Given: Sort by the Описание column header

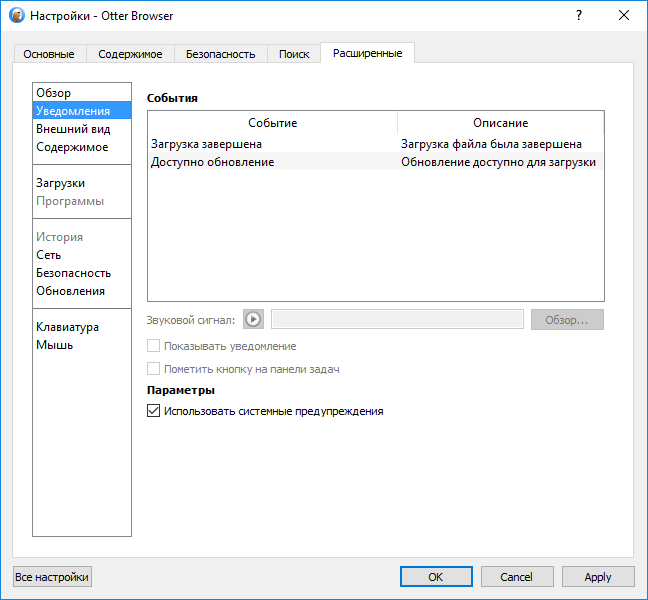Looking at the screenshot, I should 500,123.
